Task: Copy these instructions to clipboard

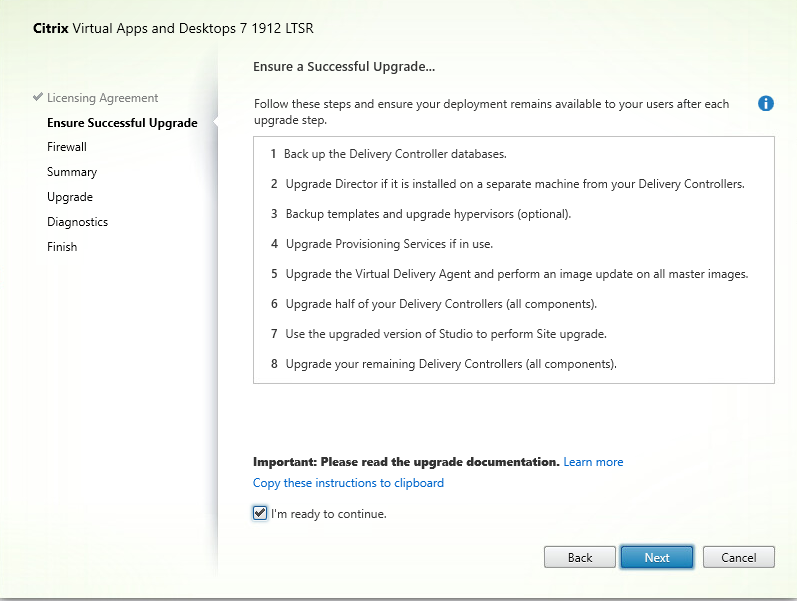Action: click(348, 483)
